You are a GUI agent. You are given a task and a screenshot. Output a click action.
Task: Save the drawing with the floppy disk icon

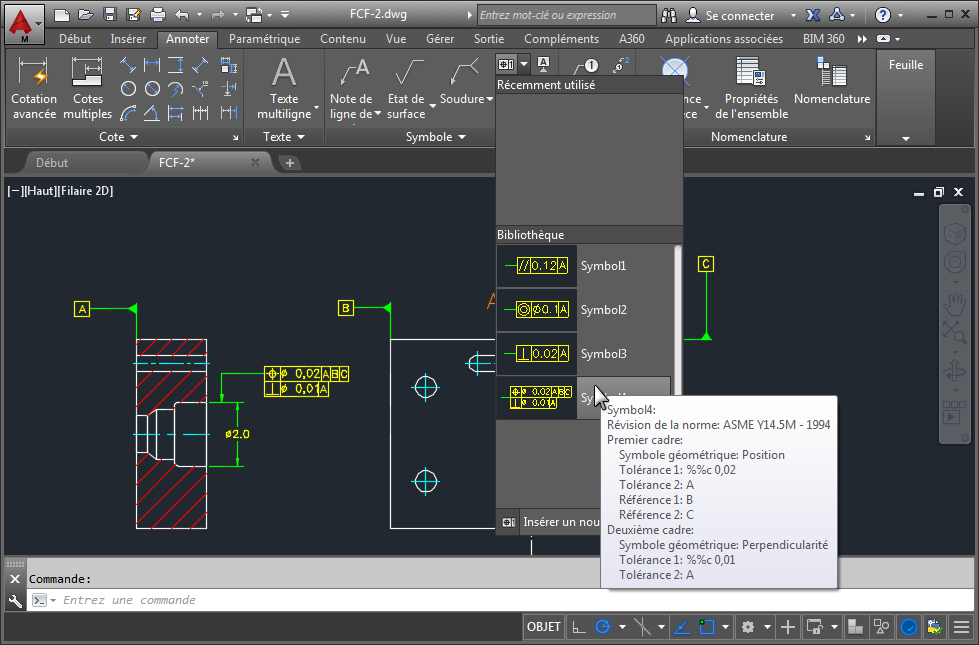click(x=110, y=14)
